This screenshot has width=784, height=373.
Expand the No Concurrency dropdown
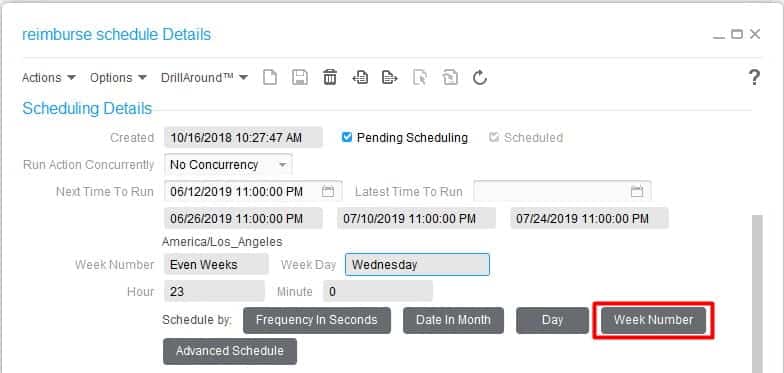(x=228, y=164)
